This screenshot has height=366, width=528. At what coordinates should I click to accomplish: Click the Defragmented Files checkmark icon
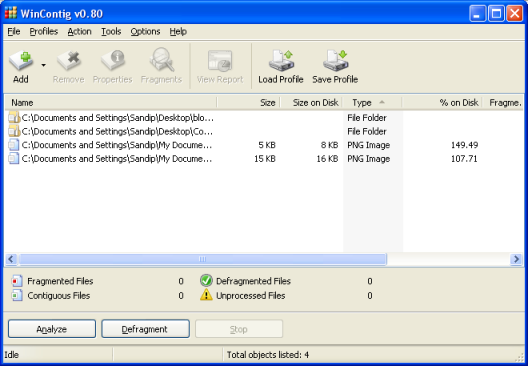click(x=206, y=280)
